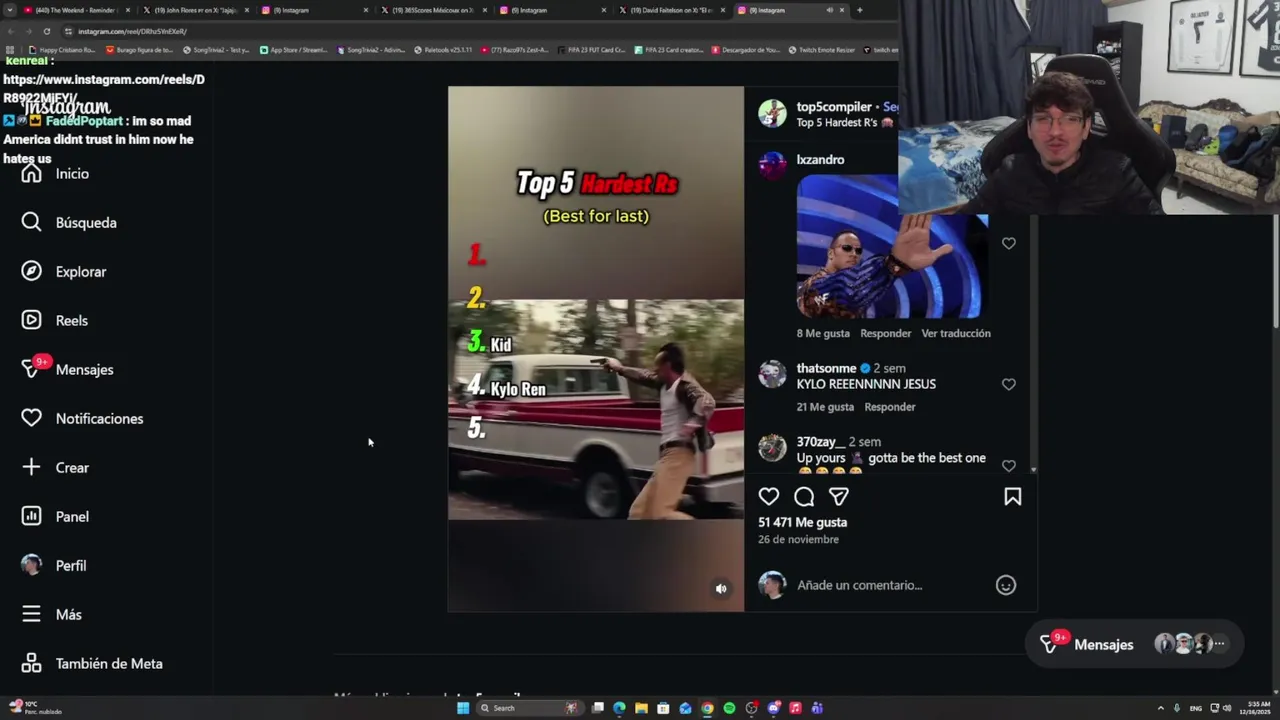1280x720 pixels.
Task: Like the reel with the heart icon
Action: coord(769,497)
